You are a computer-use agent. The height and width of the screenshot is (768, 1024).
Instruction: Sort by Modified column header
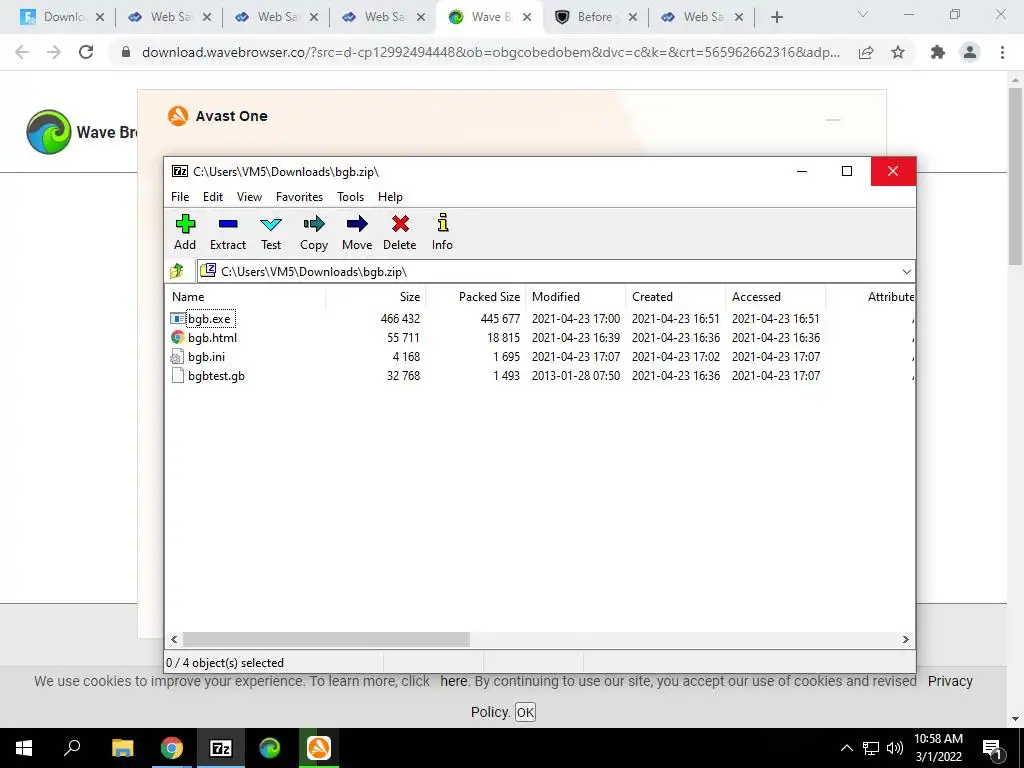point(575,296)
